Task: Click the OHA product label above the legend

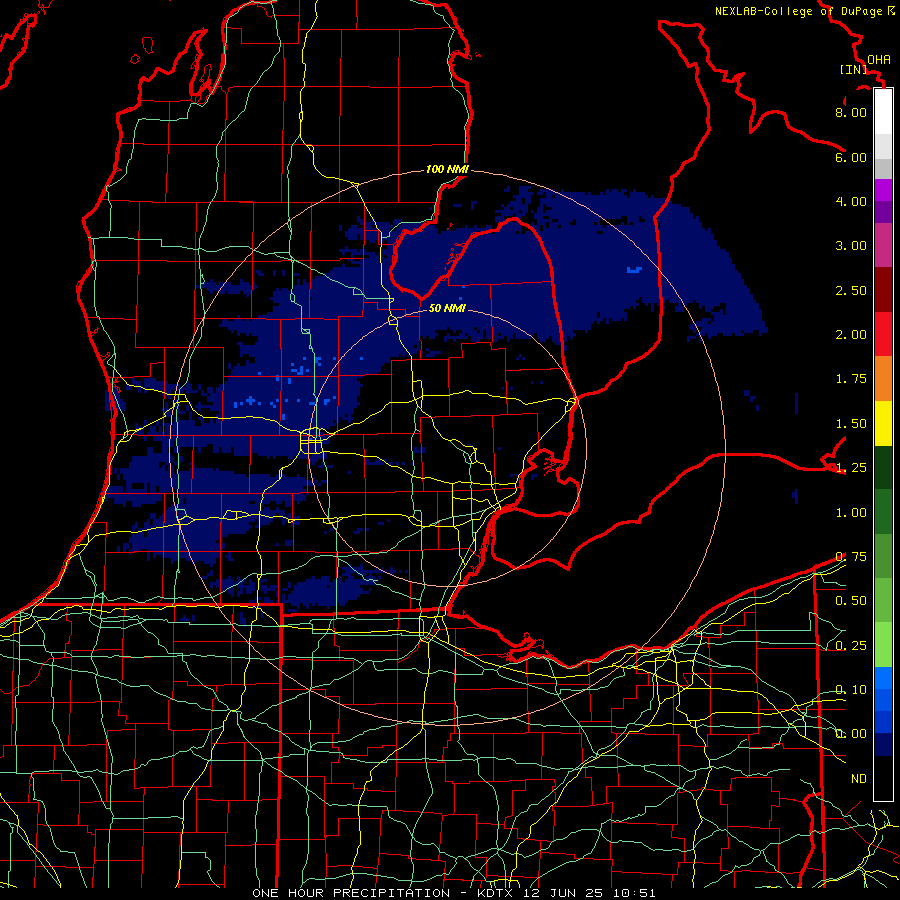Action: point(879,59)
